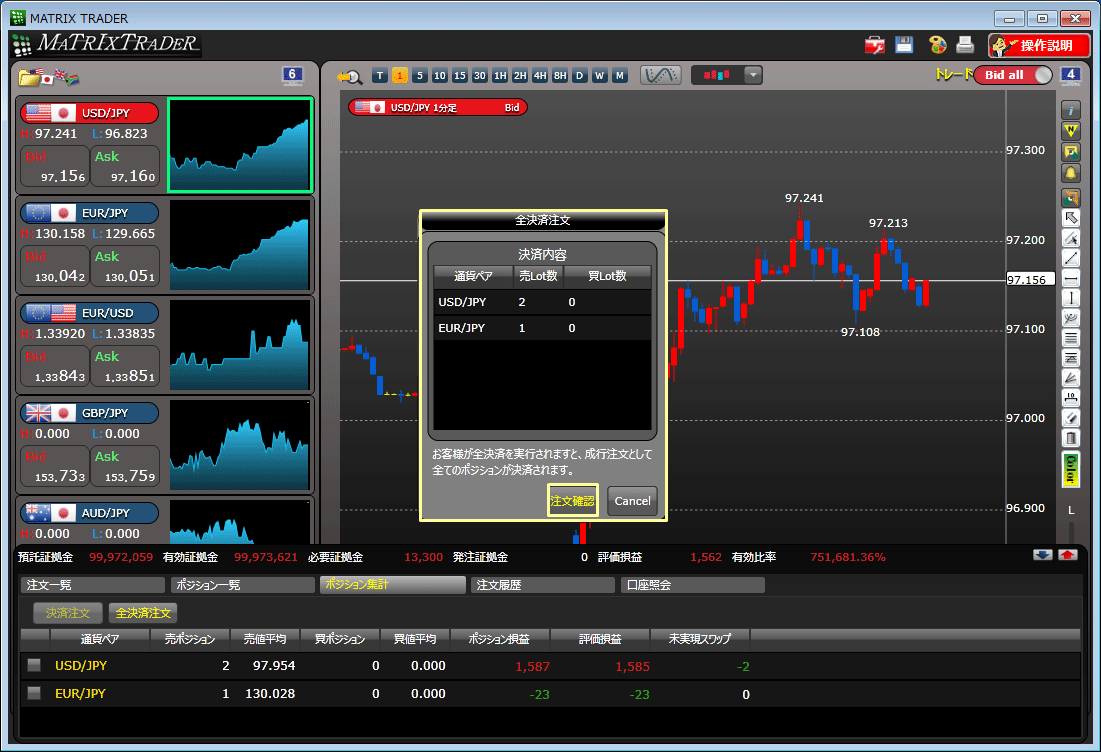Click the red up arrow panel icon
This screenshot has height=752, width=1101.
coord(1067,555)
